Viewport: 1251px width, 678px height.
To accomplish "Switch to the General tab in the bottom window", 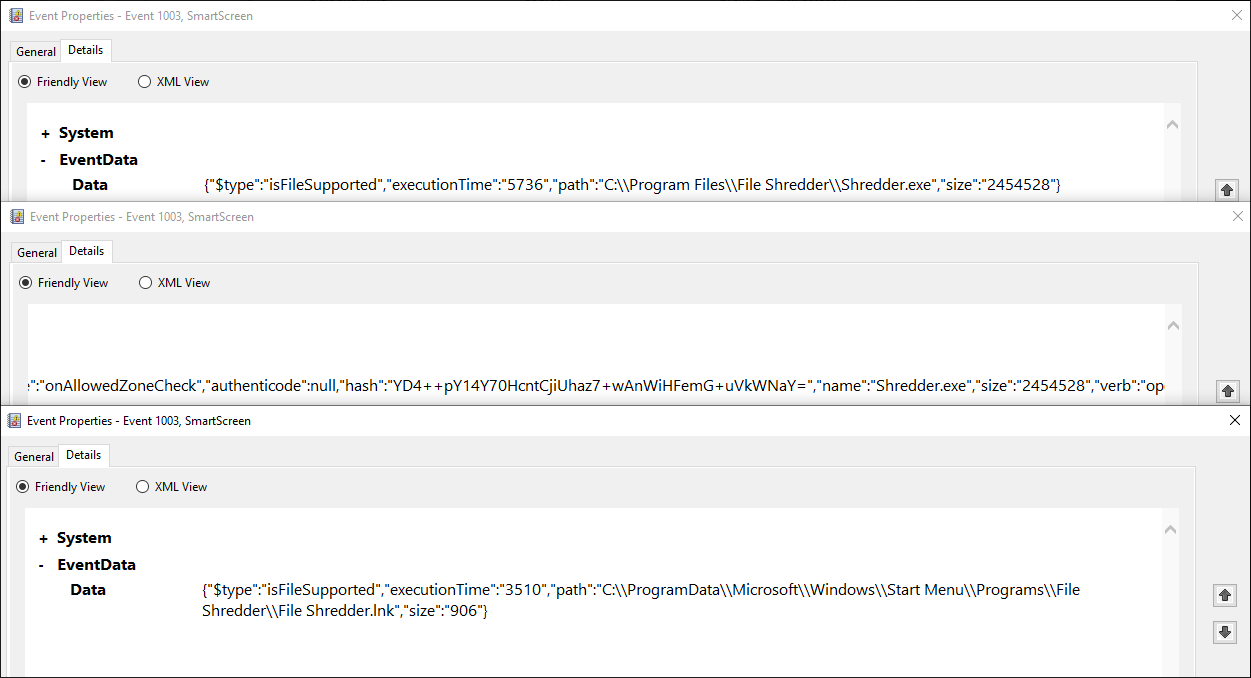I will (34, 457).
